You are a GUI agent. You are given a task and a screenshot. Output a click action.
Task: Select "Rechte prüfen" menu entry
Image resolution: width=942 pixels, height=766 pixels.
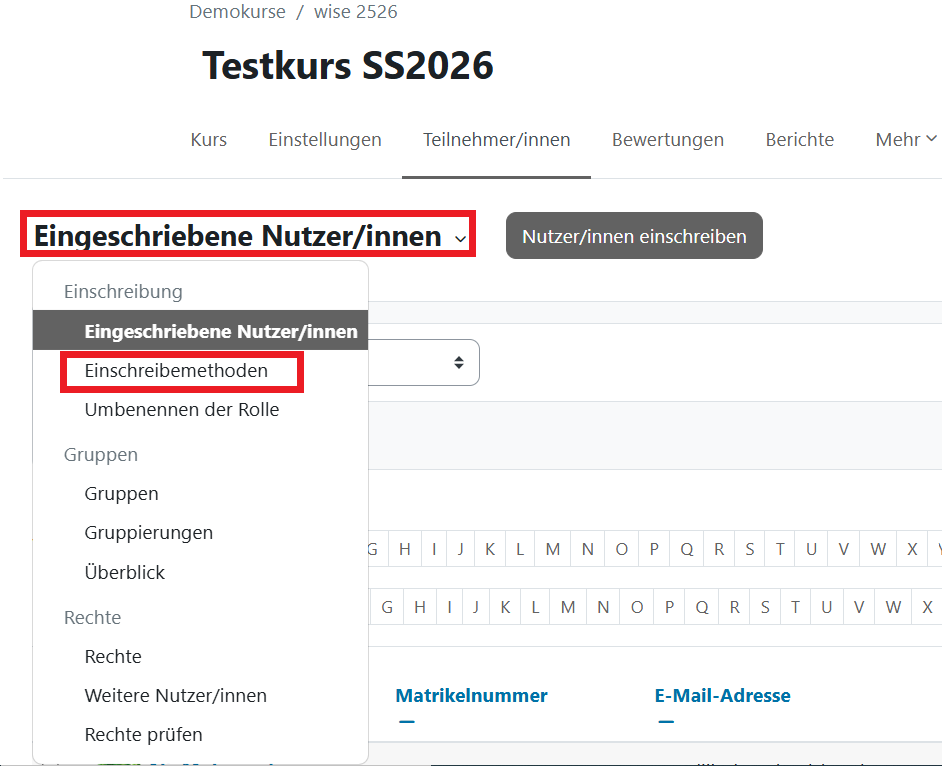141,734
